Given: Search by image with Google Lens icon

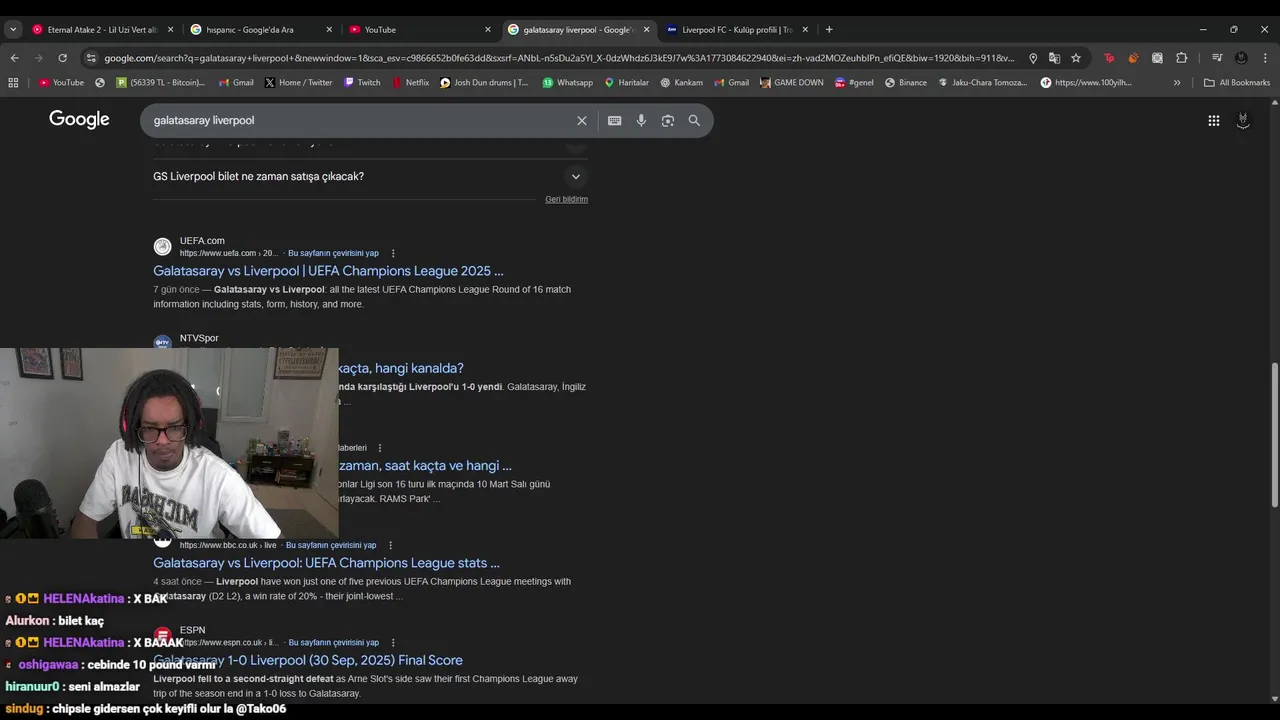Looking at the screenshot, I should pyautogui.click(x=668, y=120).
